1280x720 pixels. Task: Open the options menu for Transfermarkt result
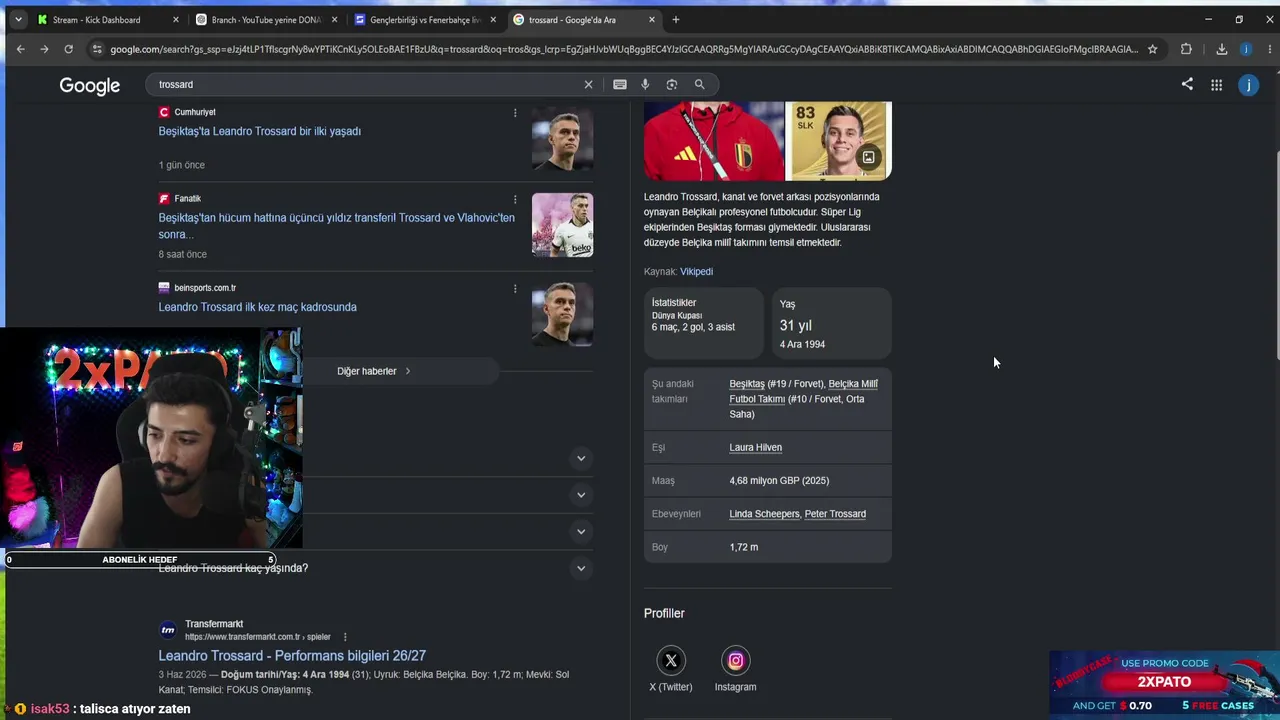point(345,637)
